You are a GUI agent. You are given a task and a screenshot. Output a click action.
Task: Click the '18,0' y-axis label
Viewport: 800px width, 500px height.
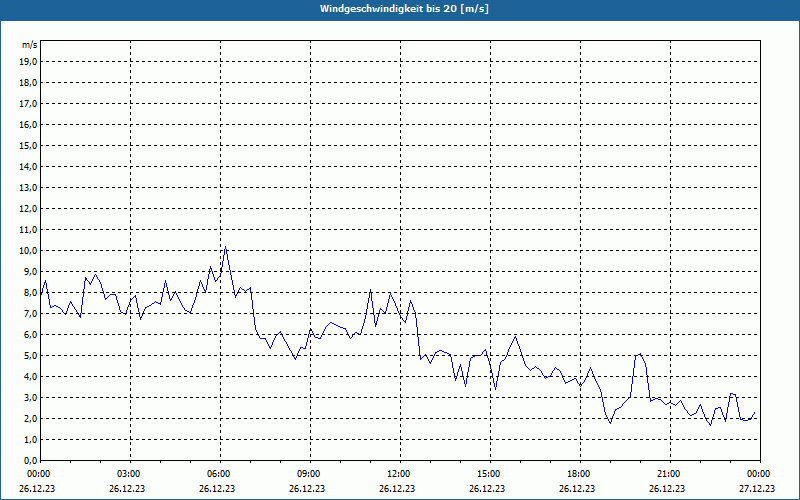[29, 83]
